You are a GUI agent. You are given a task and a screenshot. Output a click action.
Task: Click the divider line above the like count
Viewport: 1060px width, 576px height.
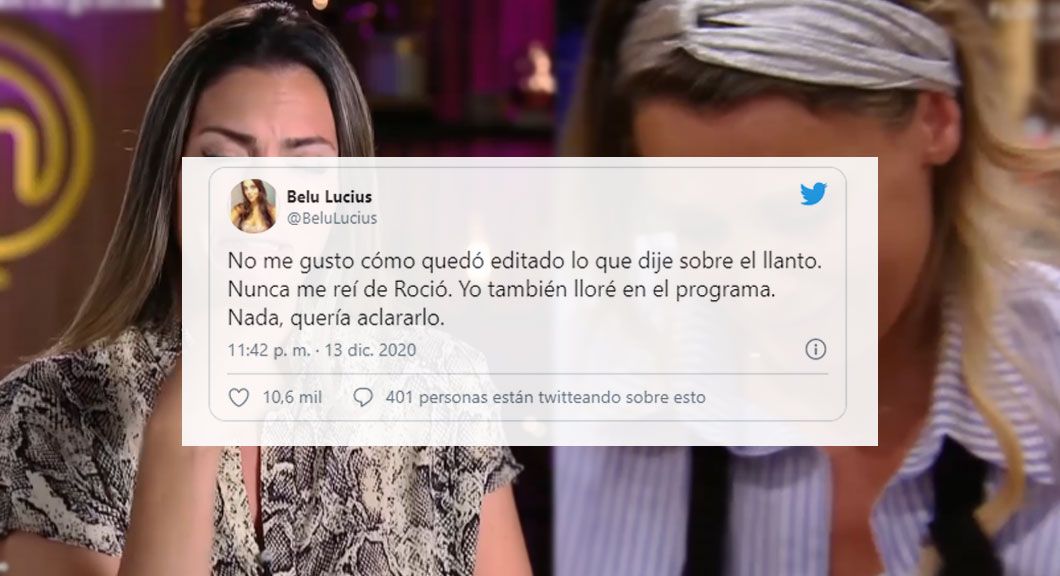pos(527,373)
